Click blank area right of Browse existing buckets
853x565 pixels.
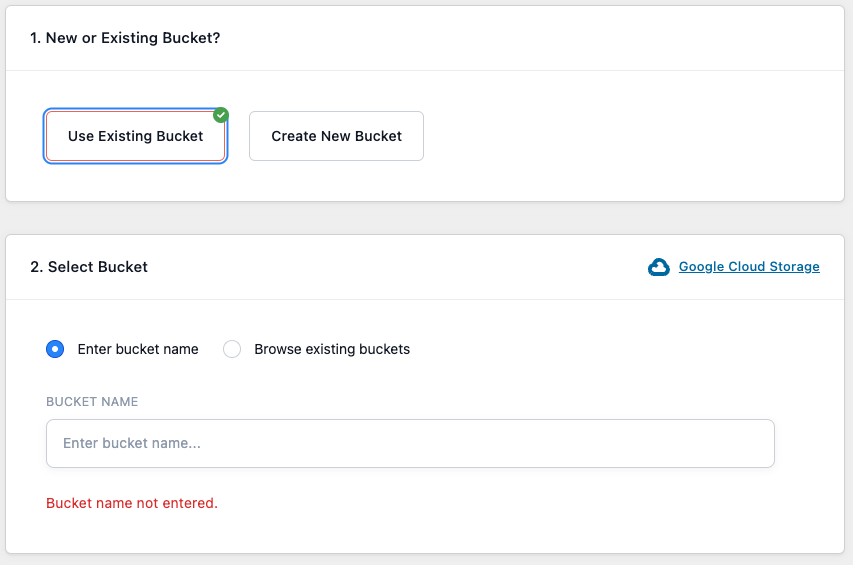(x=598, y=349)
